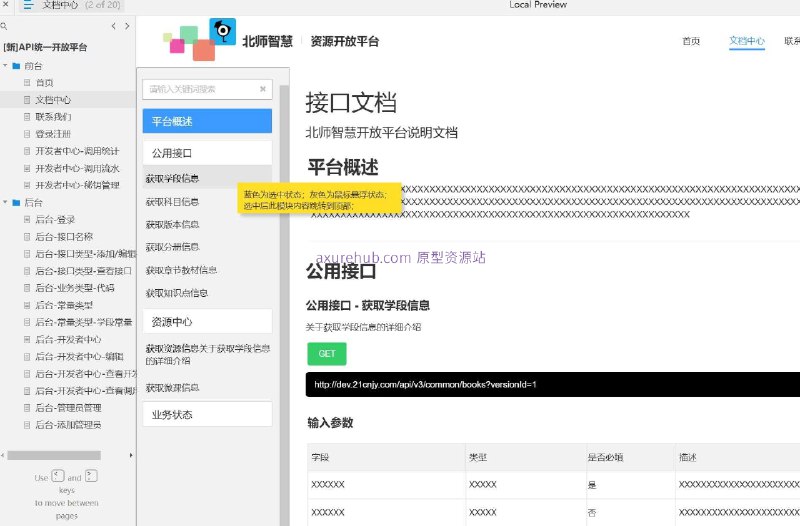Open 开发者中心-调用统计 page
The image size is (800, 526).
pyautogui.click(x=77, y=151)
